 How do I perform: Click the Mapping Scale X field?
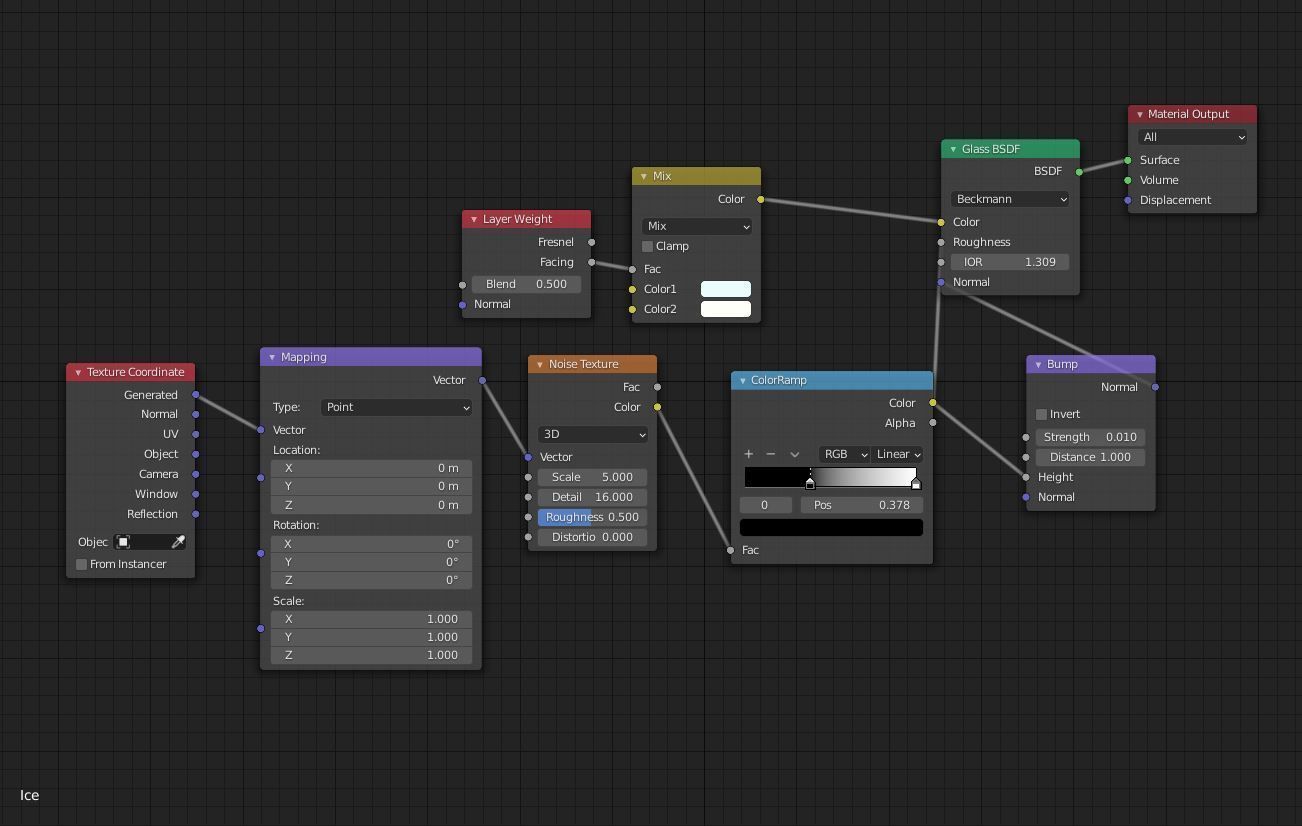click(371, 619)
